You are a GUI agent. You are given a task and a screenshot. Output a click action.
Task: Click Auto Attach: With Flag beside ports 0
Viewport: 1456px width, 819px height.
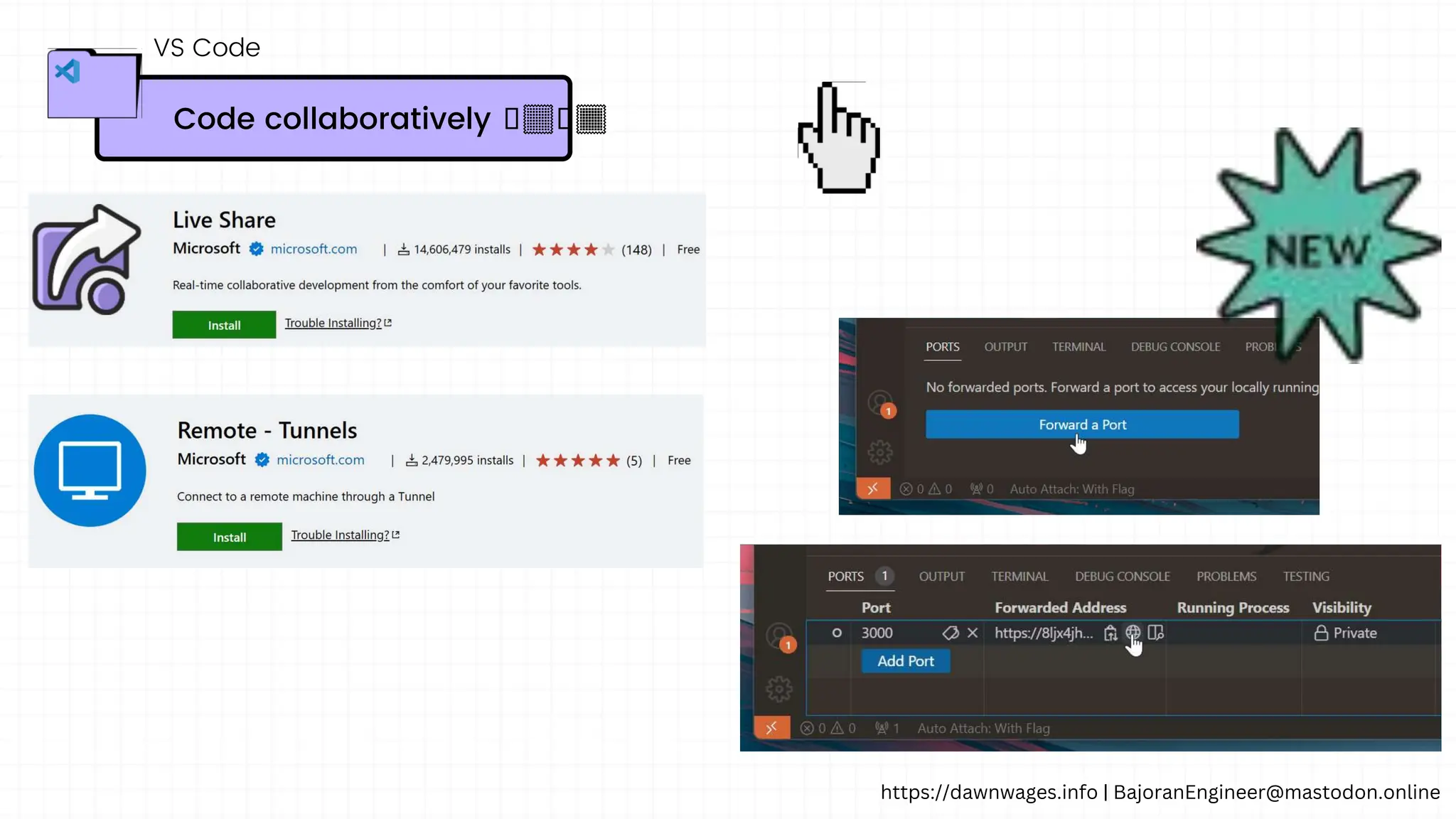click(1072, 489)
